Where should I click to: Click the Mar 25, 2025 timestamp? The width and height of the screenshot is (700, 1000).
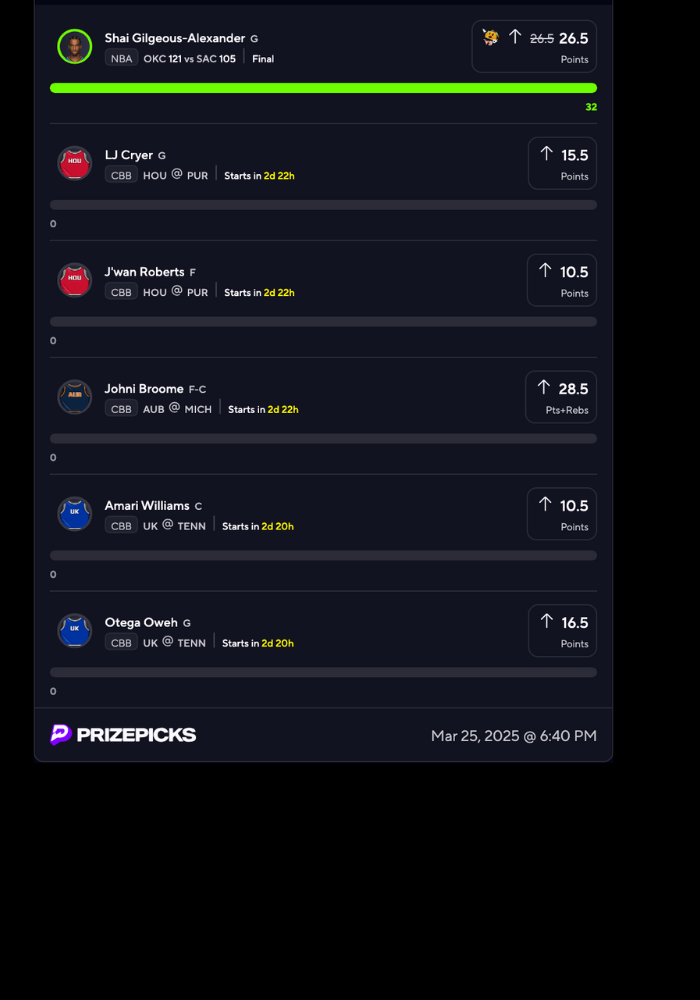pyautogui.click(x=513, y=736)
